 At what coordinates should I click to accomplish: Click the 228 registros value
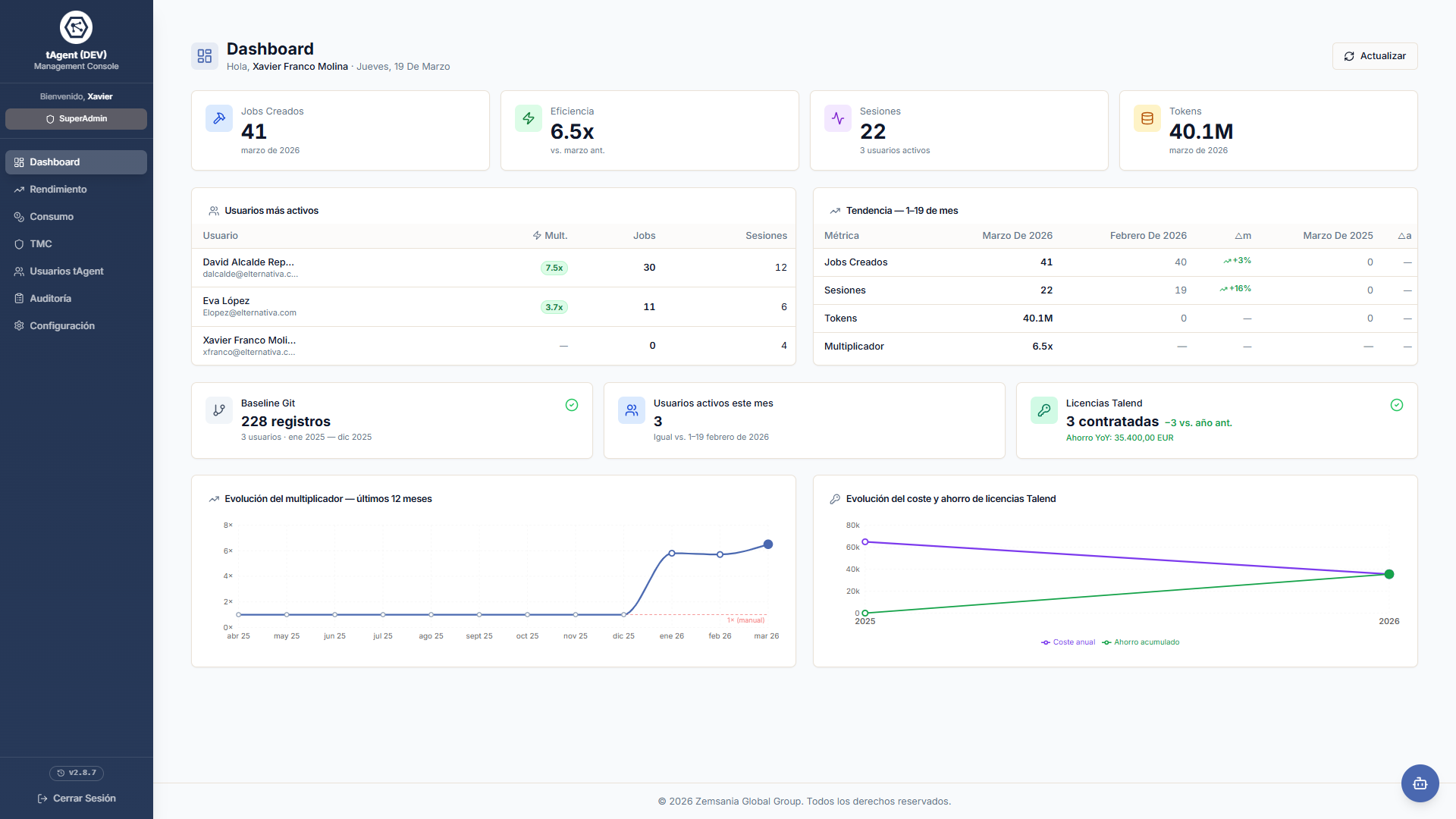coord(286,422)
